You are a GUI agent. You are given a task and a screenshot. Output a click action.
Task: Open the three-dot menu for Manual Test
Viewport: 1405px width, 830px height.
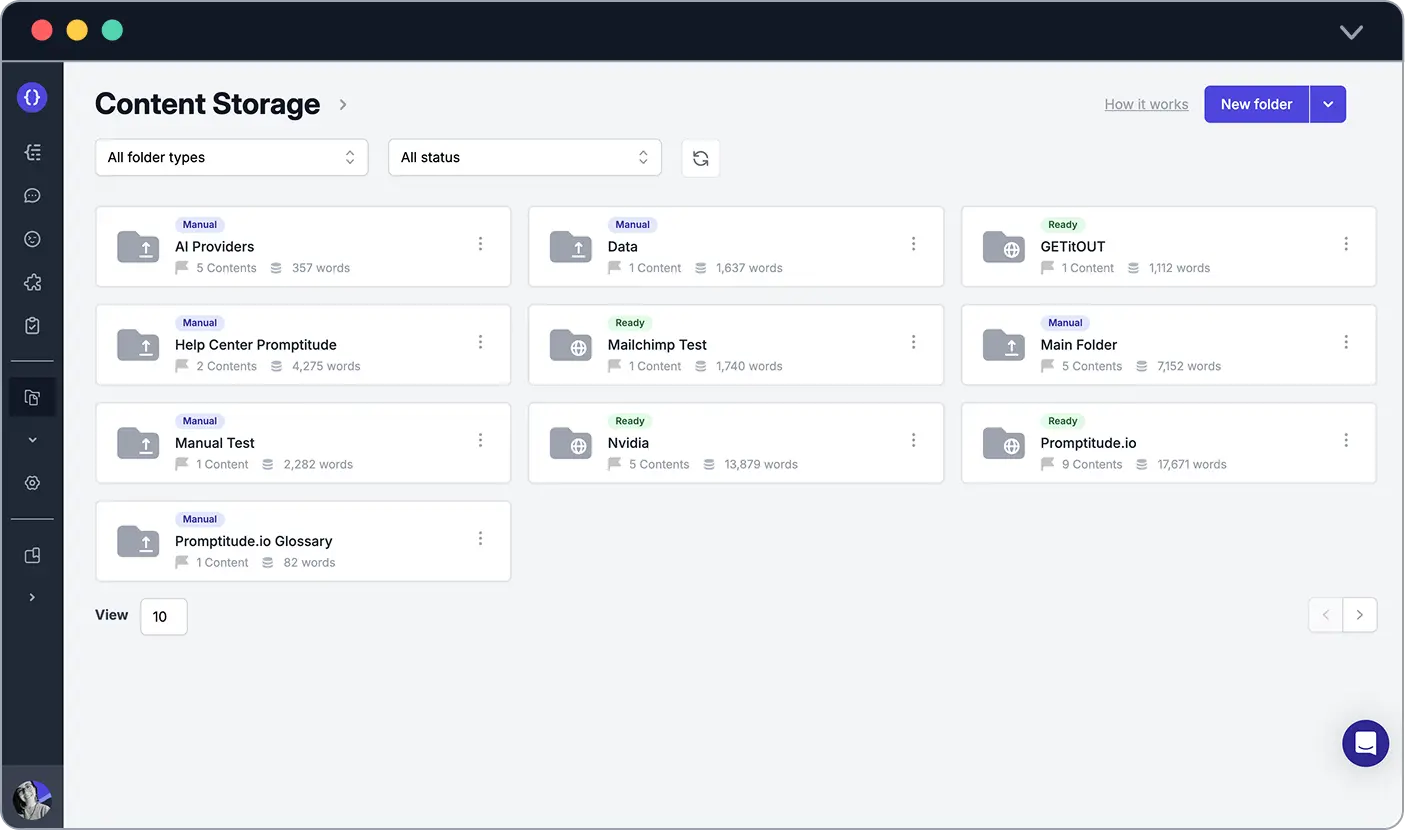(480, 440)
